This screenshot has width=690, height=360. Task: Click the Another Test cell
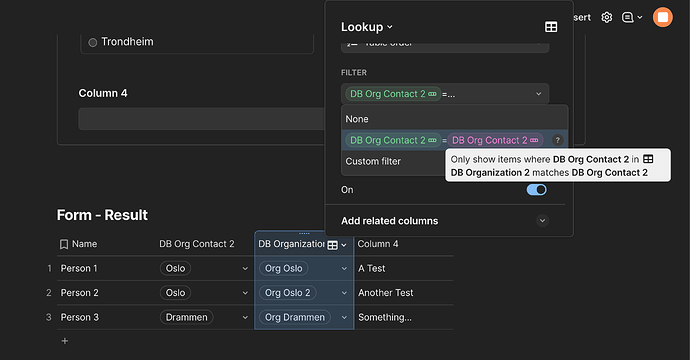pyautogui.click(x=385, y=293)
